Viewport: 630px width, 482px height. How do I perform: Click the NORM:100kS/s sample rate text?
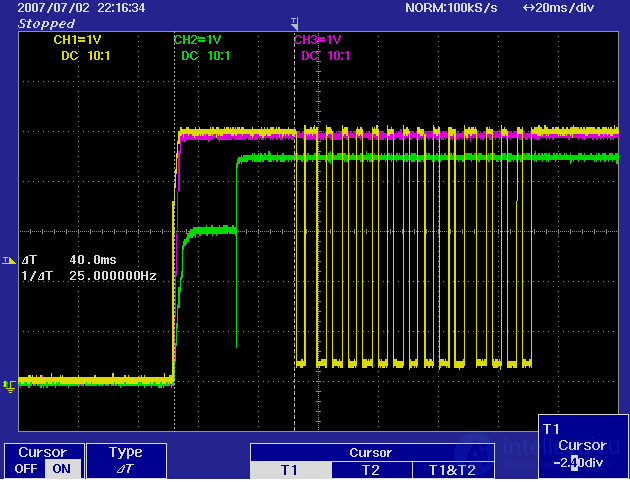click(x=451, y=8)
